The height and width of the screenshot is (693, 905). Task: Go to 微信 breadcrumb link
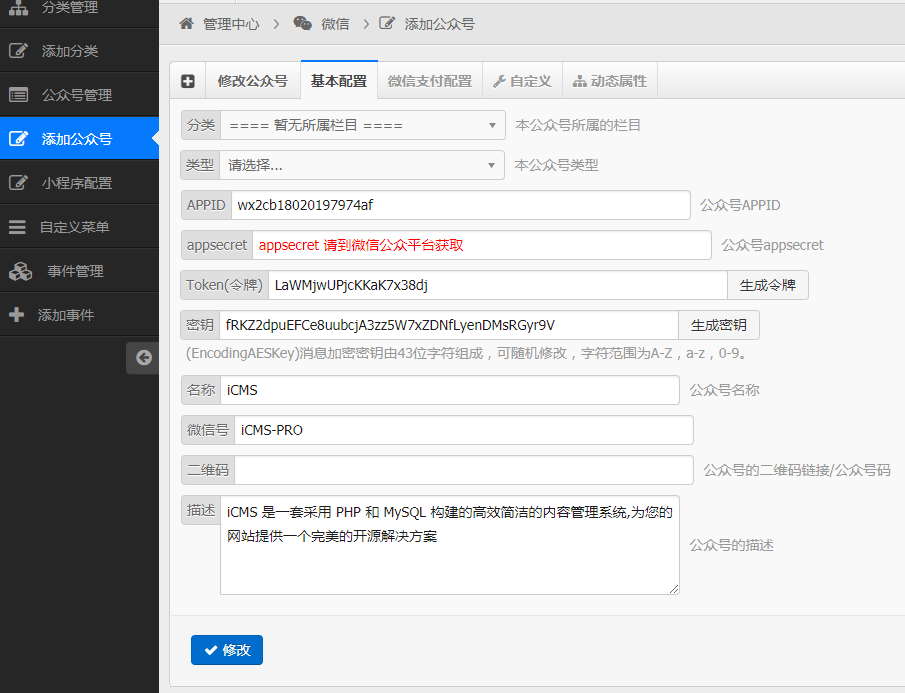click(335, 24)
